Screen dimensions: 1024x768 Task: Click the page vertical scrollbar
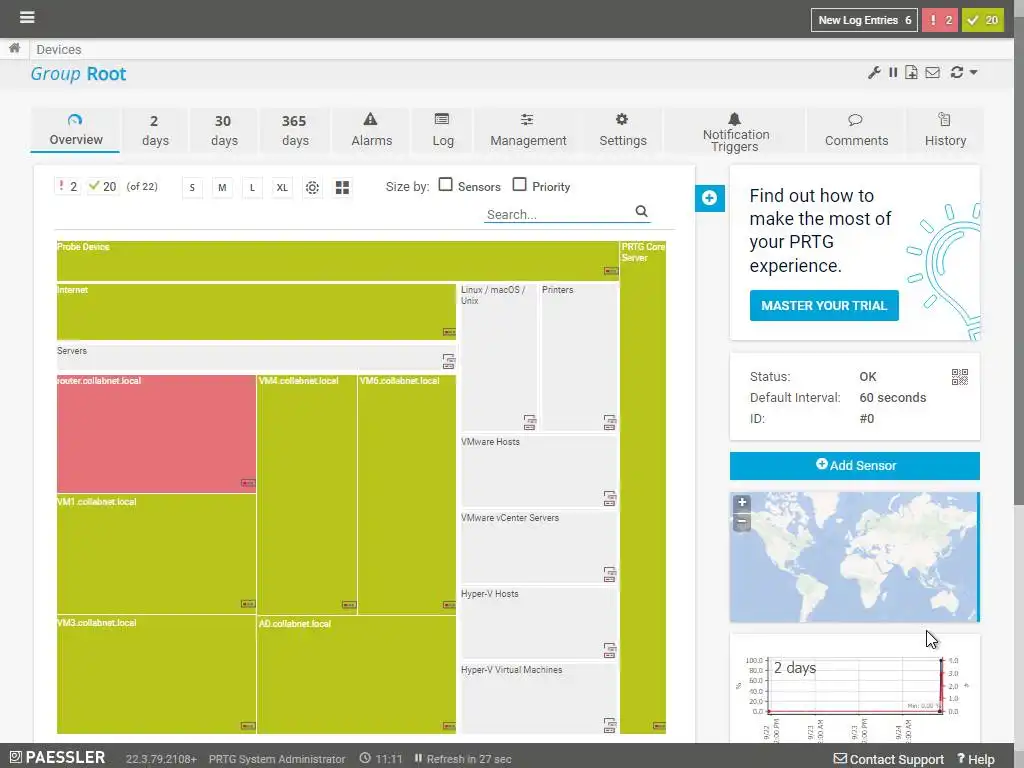click(1019, 261)
